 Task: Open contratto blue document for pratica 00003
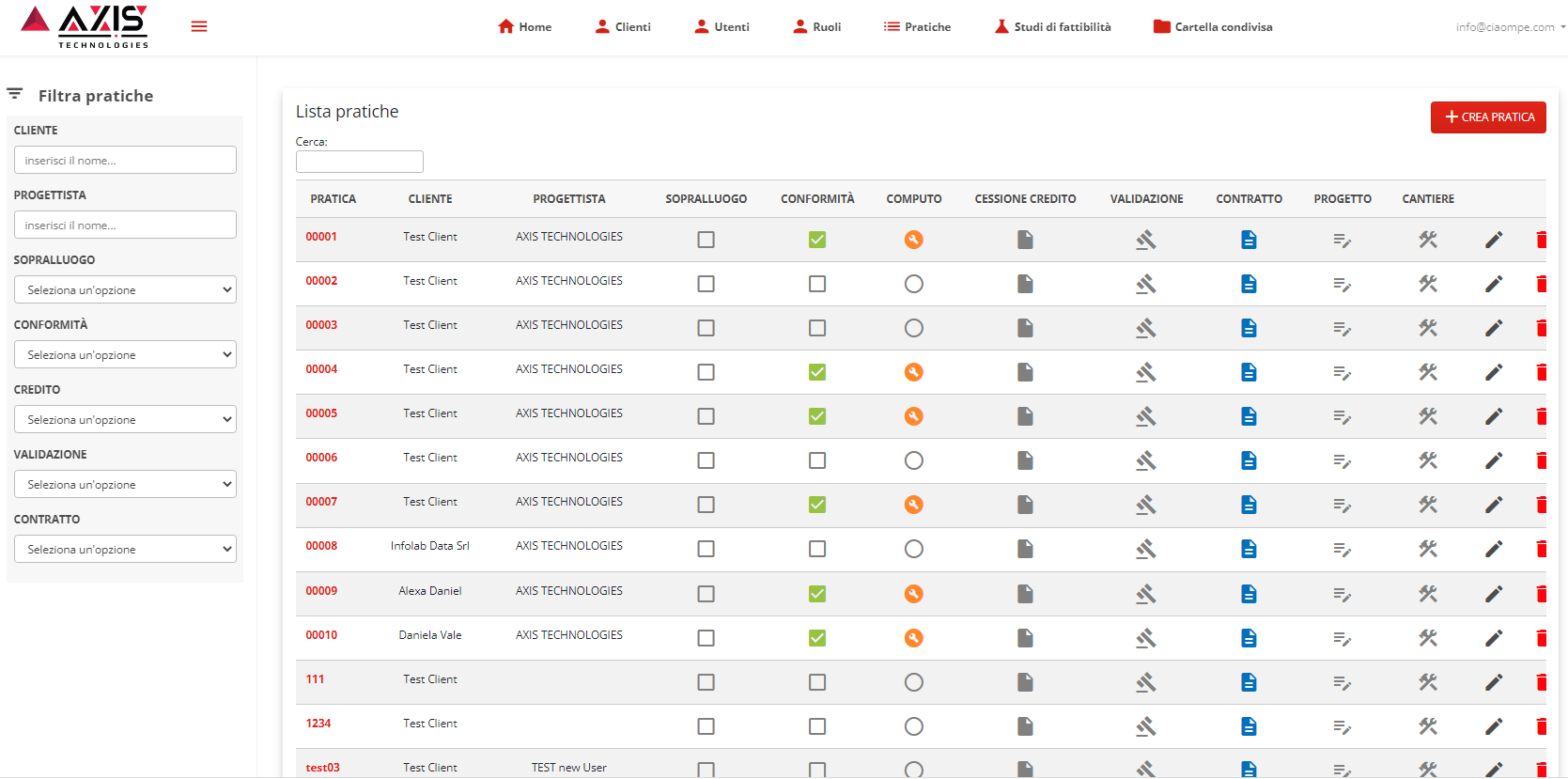coord(1249,328)
